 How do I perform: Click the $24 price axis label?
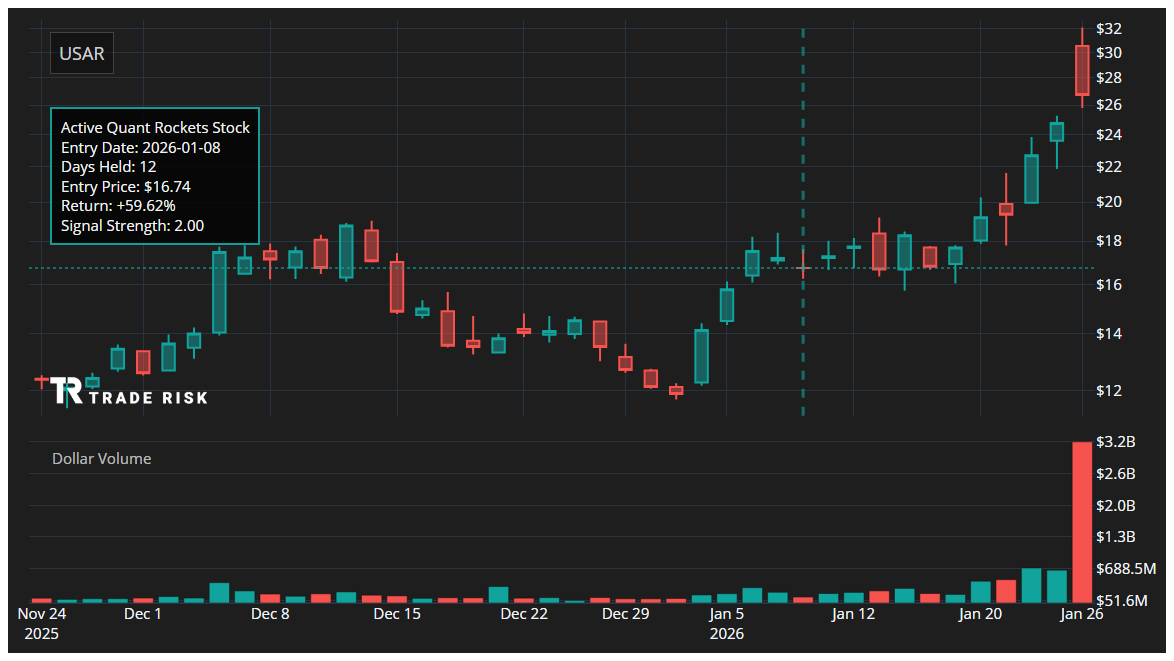(1109, 135)
